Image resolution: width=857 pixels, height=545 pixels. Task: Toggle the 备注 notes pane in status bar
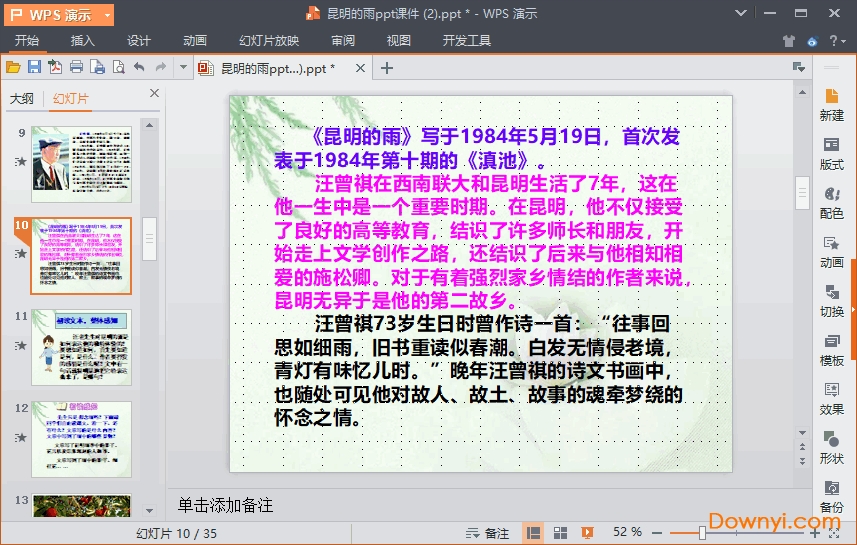488,533
